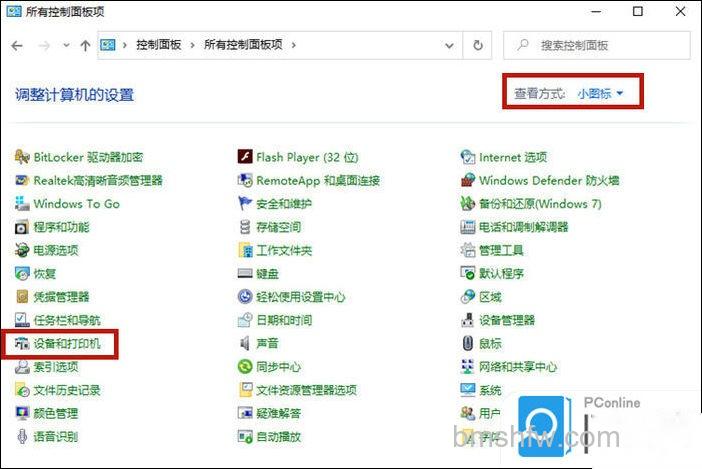
Task: Click the Flash Player (32 位) icon
Action: (x=245, y=157)
